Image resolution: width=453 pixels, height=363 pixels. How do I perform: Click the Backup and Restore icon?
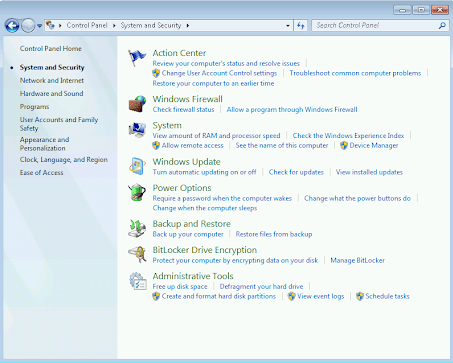[137, 228]
